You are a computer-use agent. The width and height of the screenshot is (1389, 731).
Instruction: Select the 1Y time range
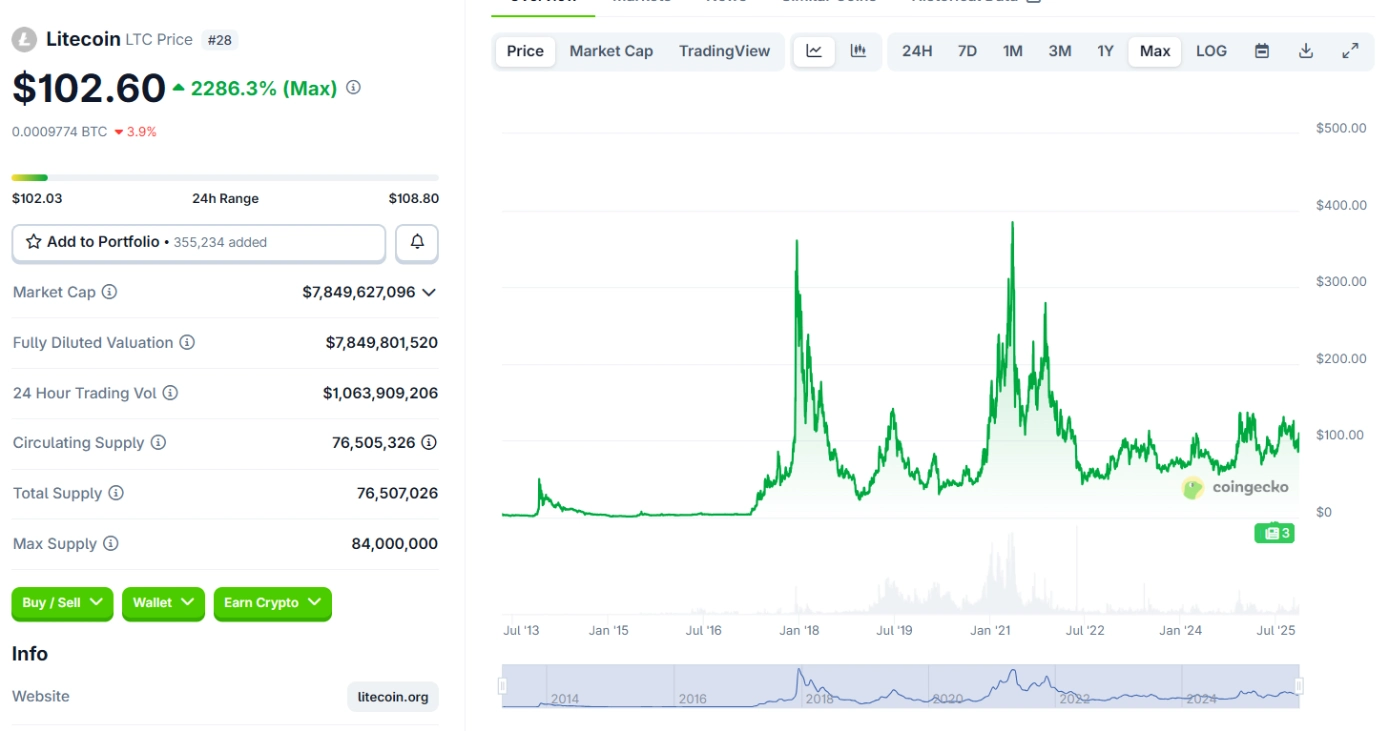coord(1105,51)
